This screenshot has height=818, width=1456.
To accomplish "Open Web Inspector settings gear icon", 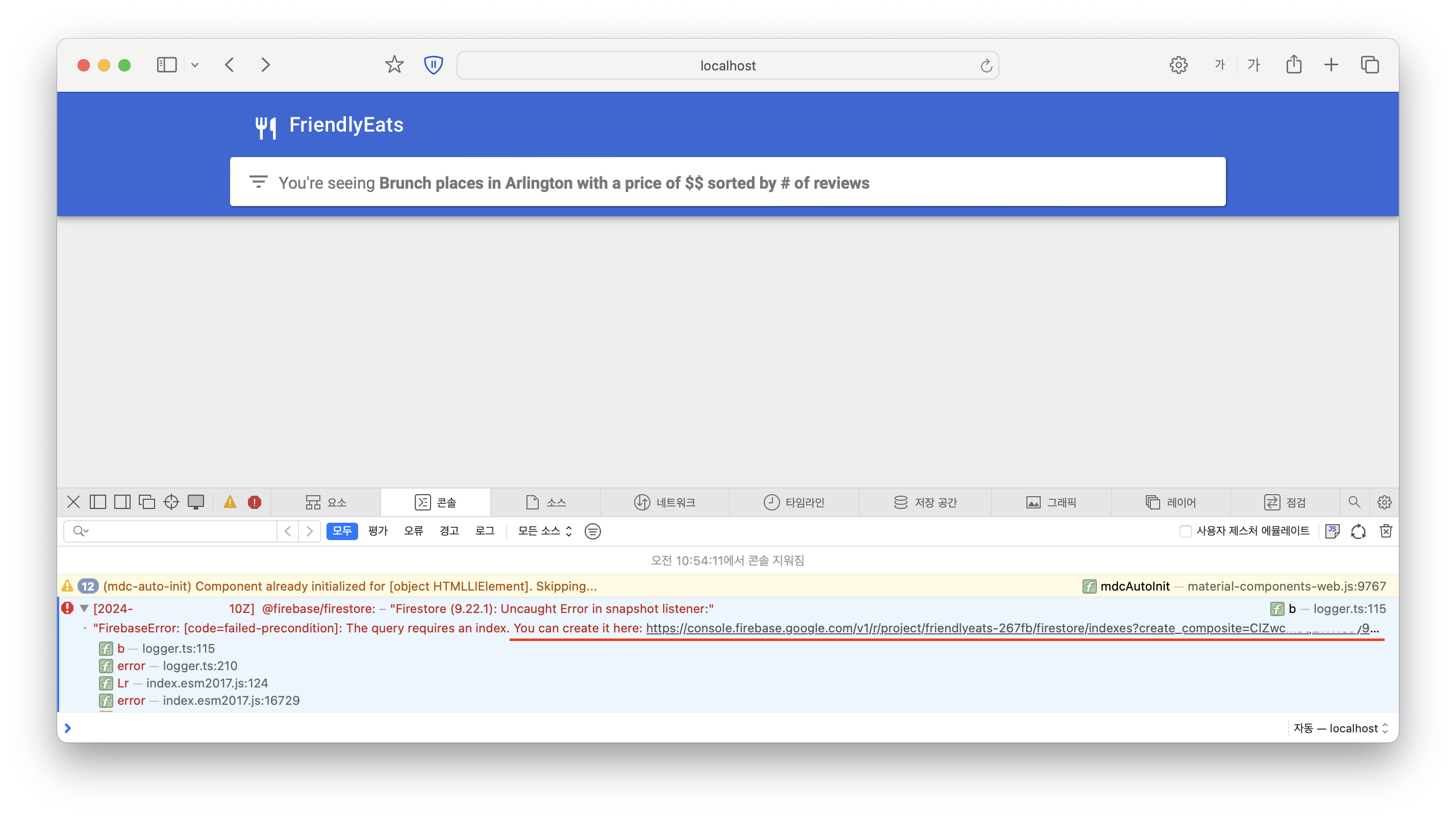I will click(1384, 502).
